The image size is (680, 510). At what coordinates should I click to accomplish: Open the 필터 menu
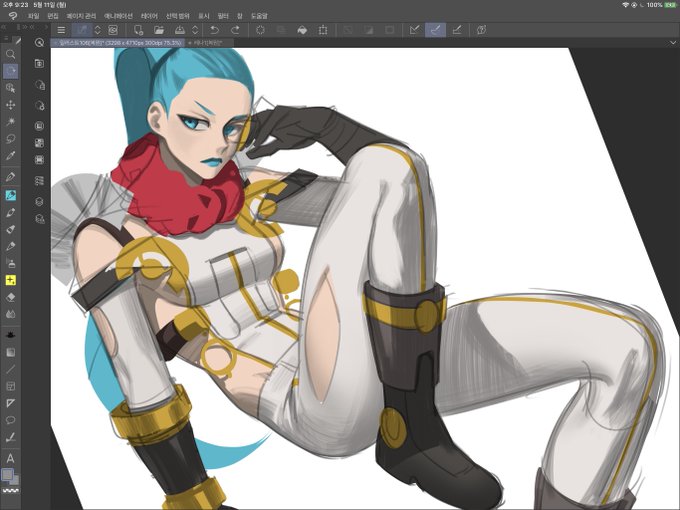pyautogui.click(x=223, y=16)
